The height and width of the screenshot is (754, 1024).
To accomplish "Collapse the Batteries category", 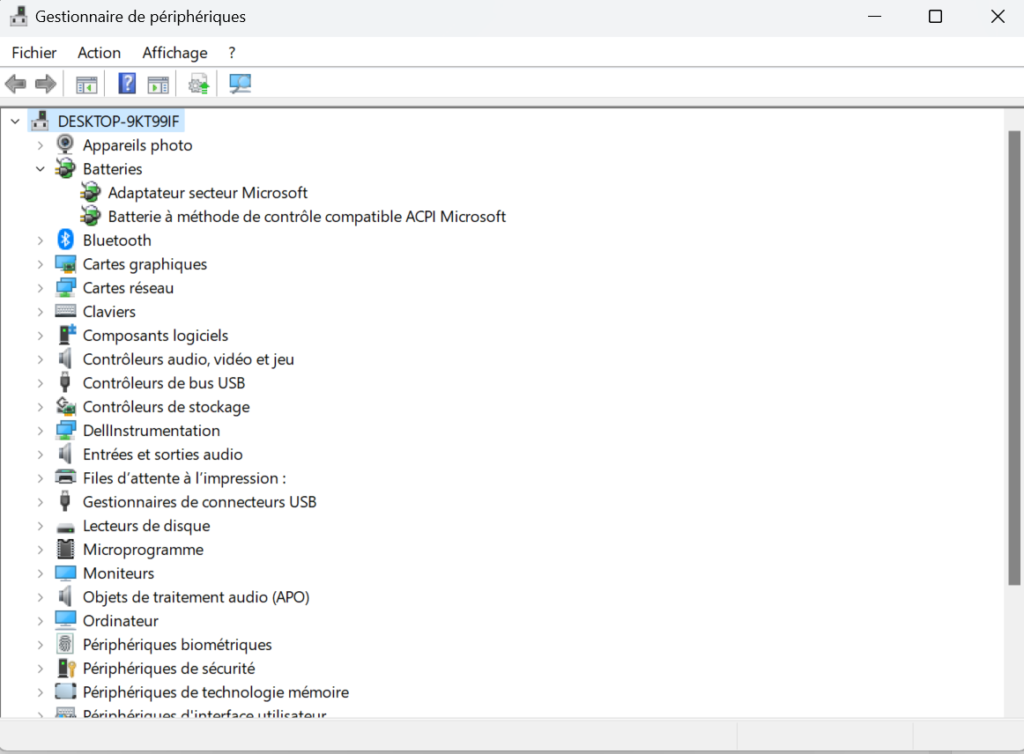I will (40, 169).
